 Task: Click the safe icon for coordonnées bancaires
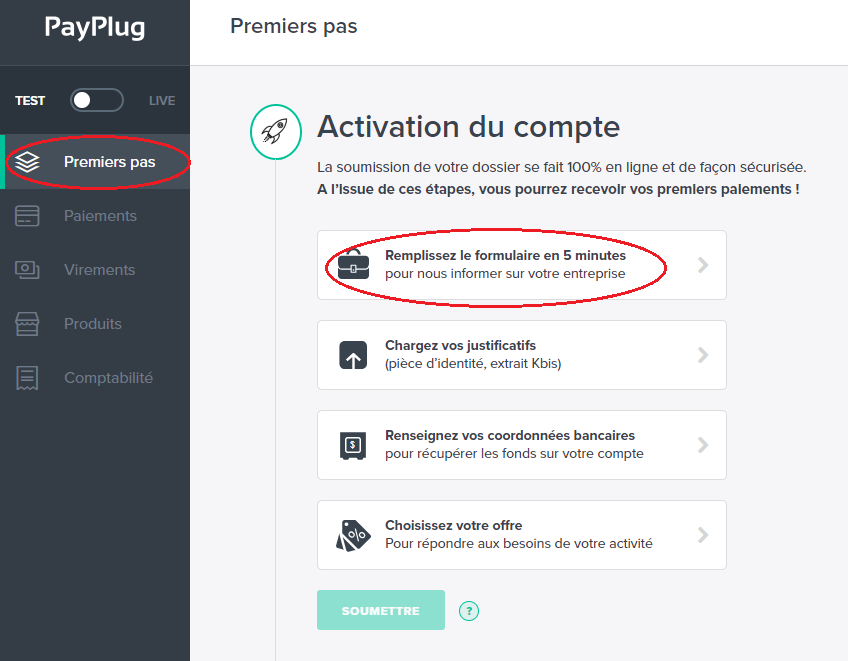[x=353, y=445]
